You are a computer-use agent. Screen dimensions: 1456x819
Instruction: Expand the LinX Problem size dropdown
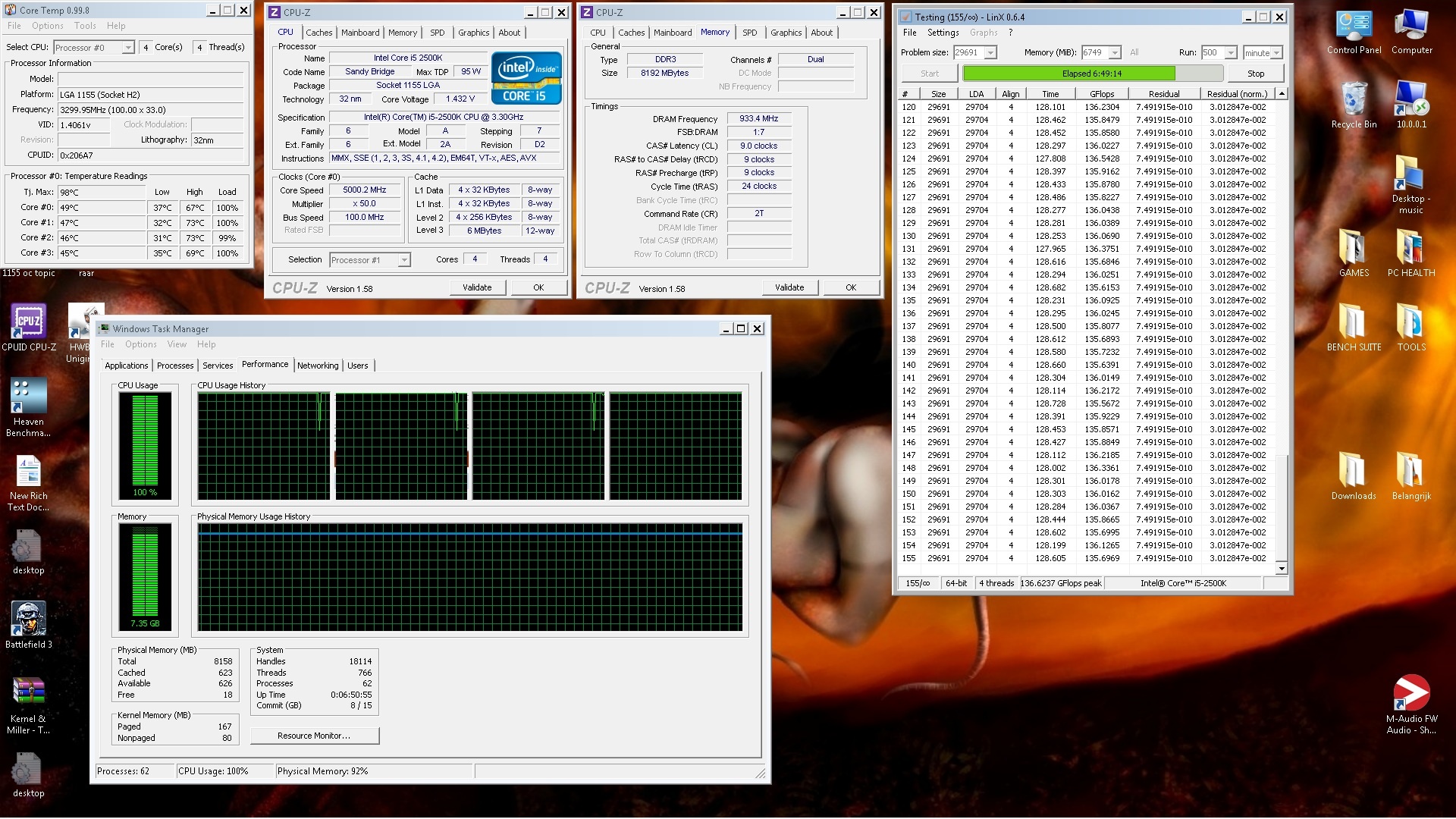[990, 53]
